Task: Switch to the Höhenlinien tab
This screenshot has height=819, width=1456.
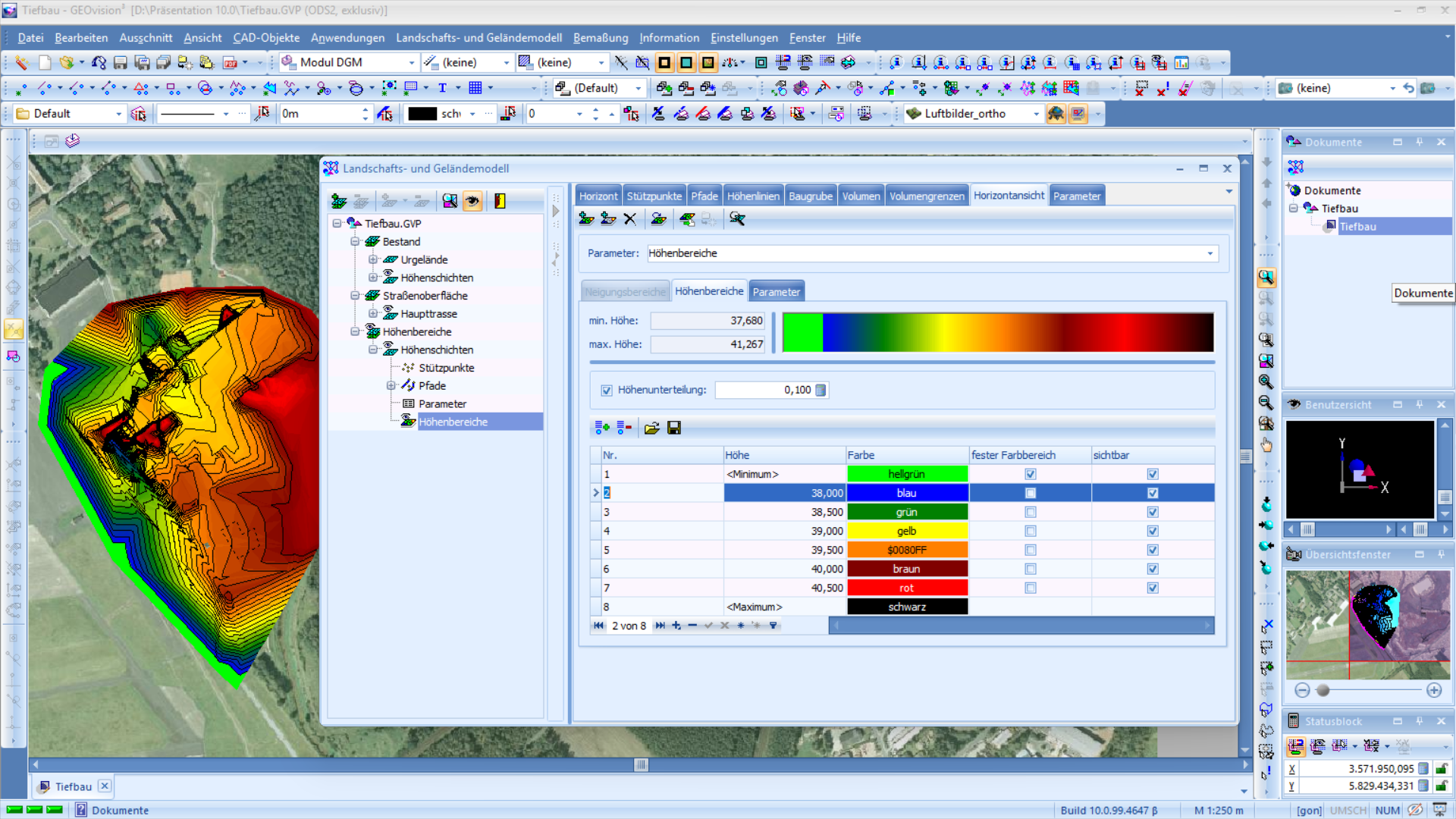Action: point(752,196)
